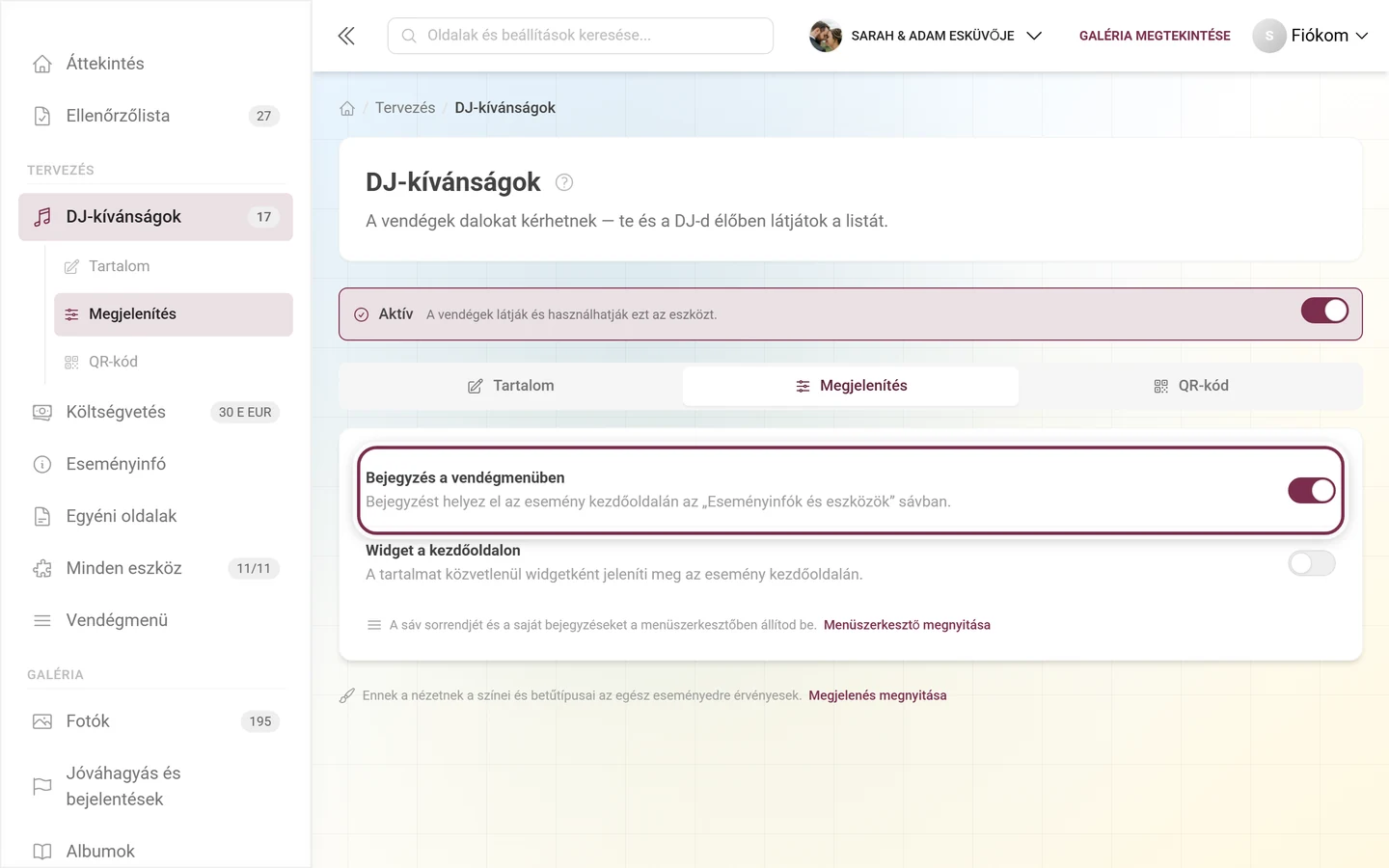Click the Galéria megtekintése link
Viewport: 1389px width, 868px height.
click(x=1155, y=36)
